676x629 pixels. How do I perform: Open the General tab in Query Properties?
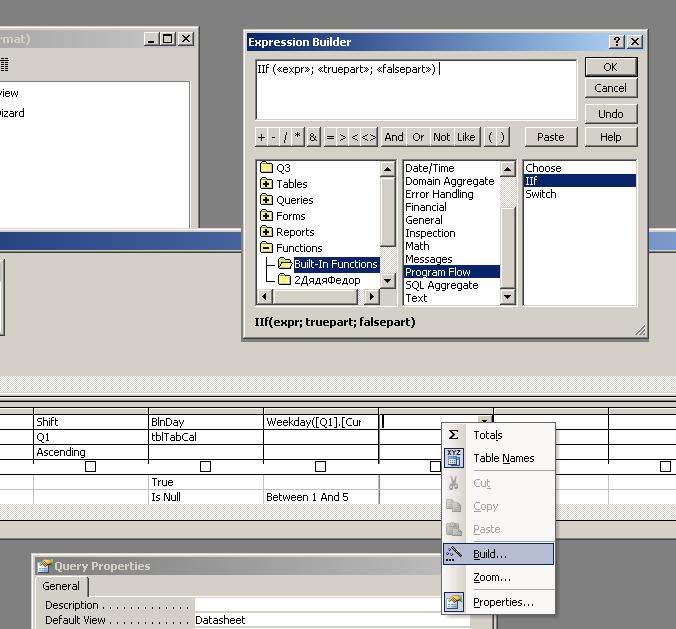[x=61, y=586]
